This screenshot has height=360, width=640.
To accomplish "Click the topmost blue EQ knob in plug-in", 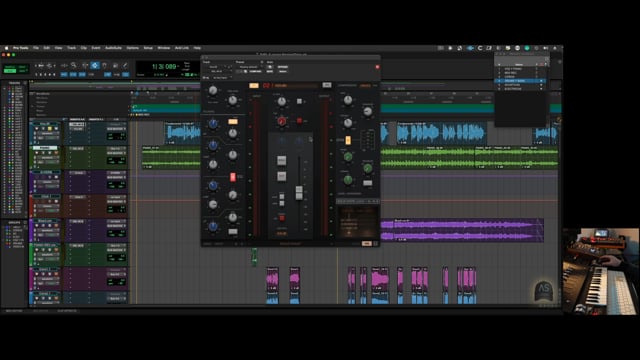I will (213, 123).
